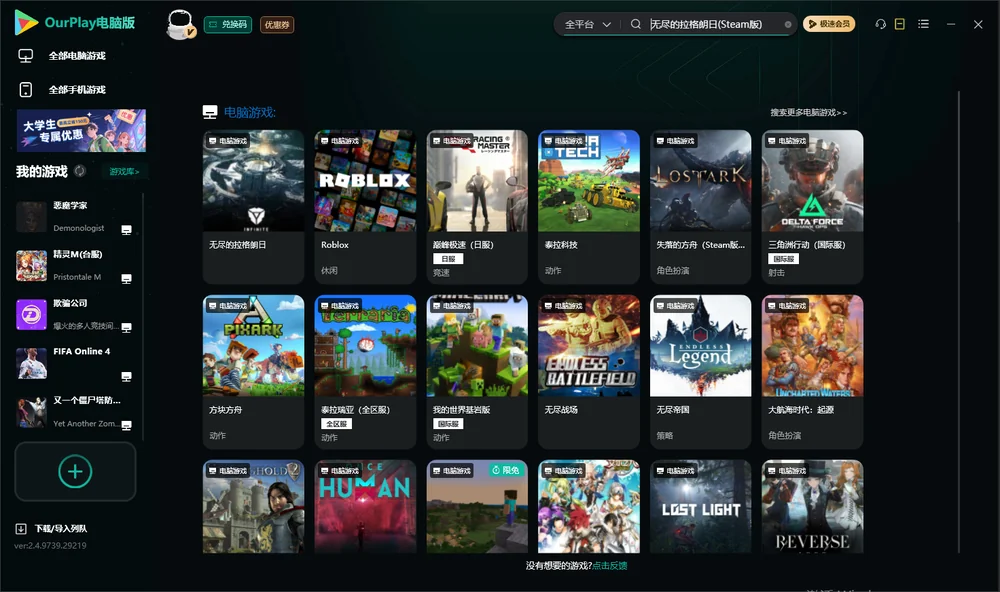Expand the 全平台 platform dropdown
The height and width of the screenshot is (592, 1000).
click(587, 24)
